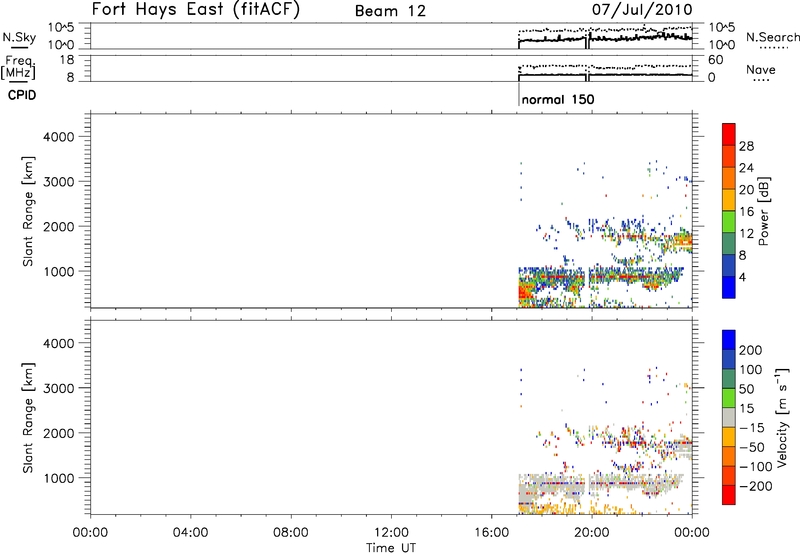Viewport: 800px width, 554px height.
Task: Click the '200' tick on the Velocity colorbar
Action: tap(751, 350)
